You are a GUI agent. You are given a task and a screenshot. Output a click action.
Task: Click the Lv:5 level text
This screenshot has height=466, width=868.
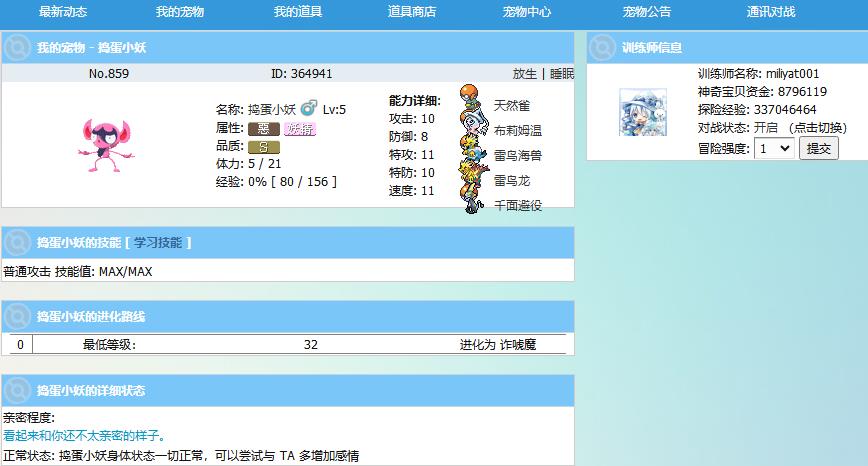point(334,110)
